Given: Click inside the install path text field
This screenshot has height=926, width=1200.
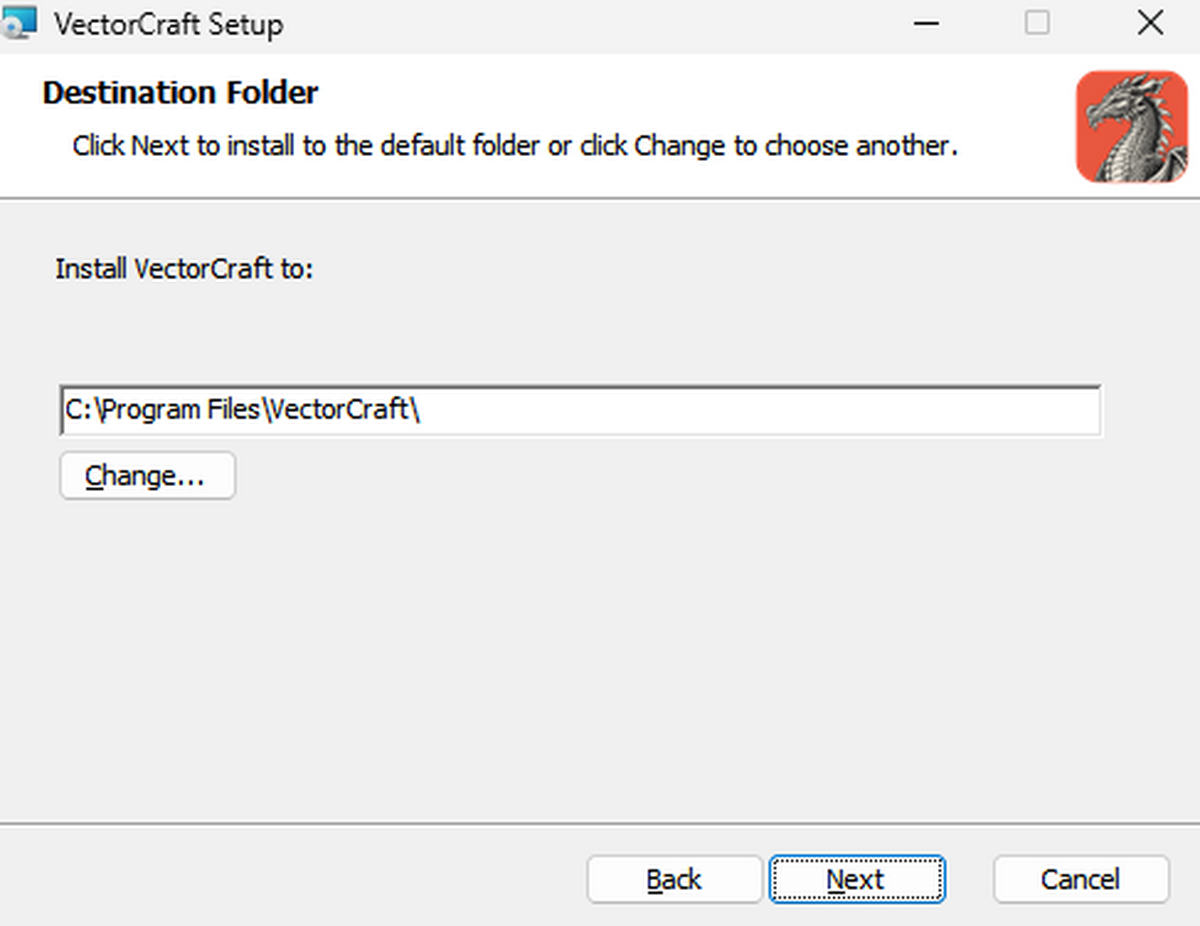Looking at the screenshot, I should 580,410.
